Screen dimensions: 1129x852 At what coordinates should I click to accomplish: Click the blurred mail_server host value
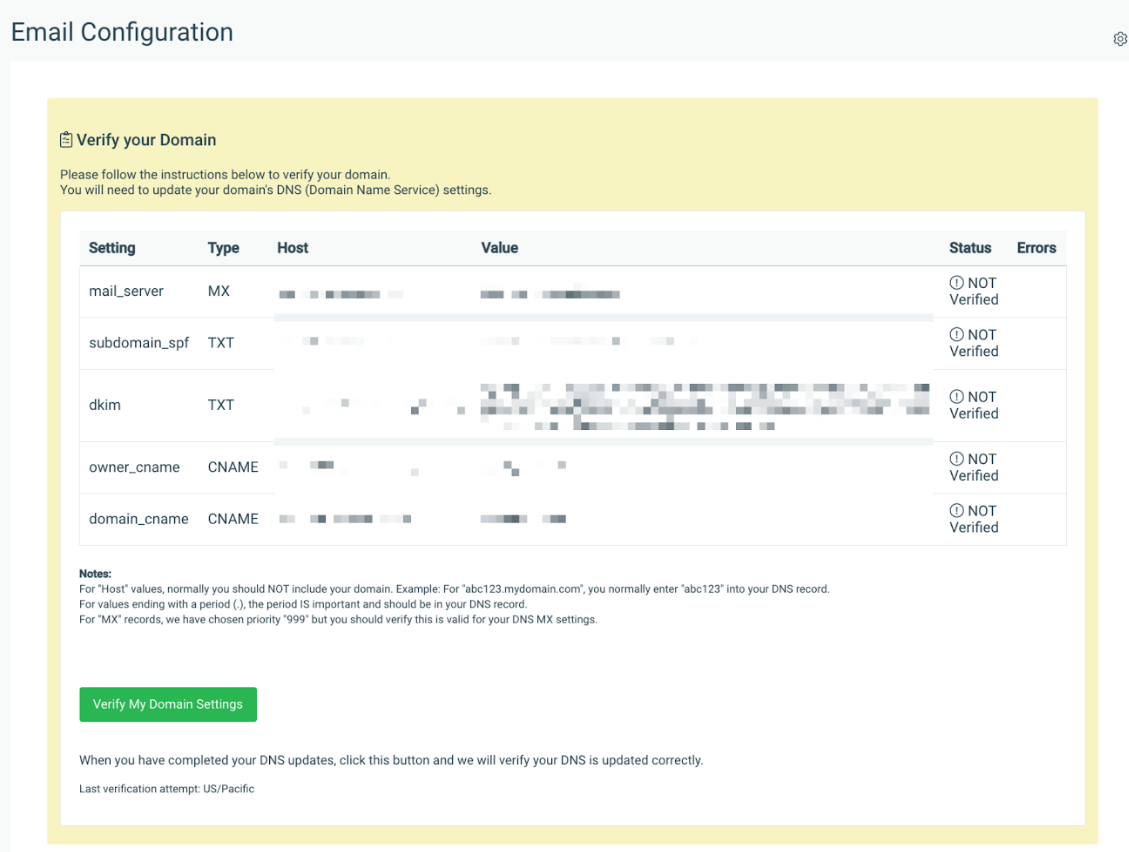pyautogui.click(x=341, y=294)
